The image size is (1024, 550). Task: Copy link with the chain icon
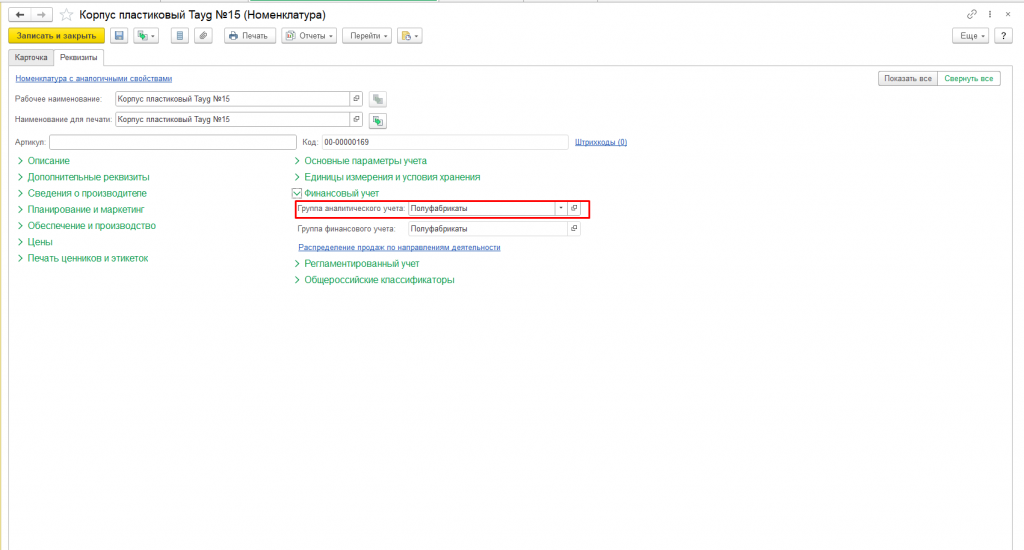point(972,14)
